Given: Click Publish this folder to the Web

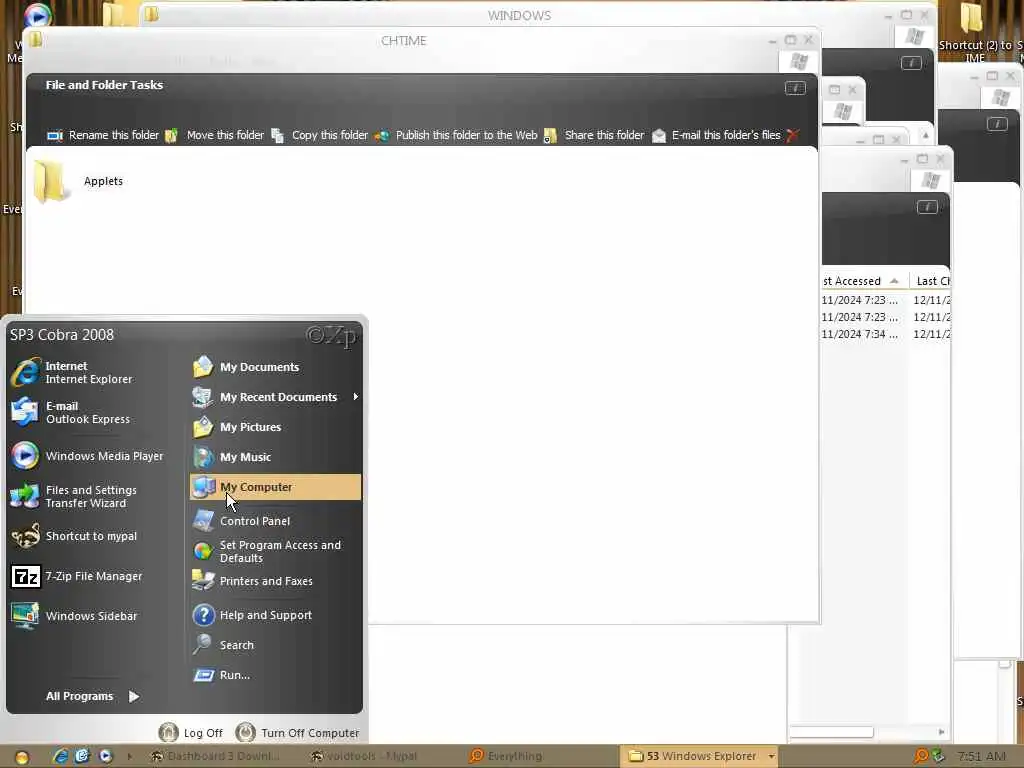Looking at the screenshot, I should coord(456,135).
